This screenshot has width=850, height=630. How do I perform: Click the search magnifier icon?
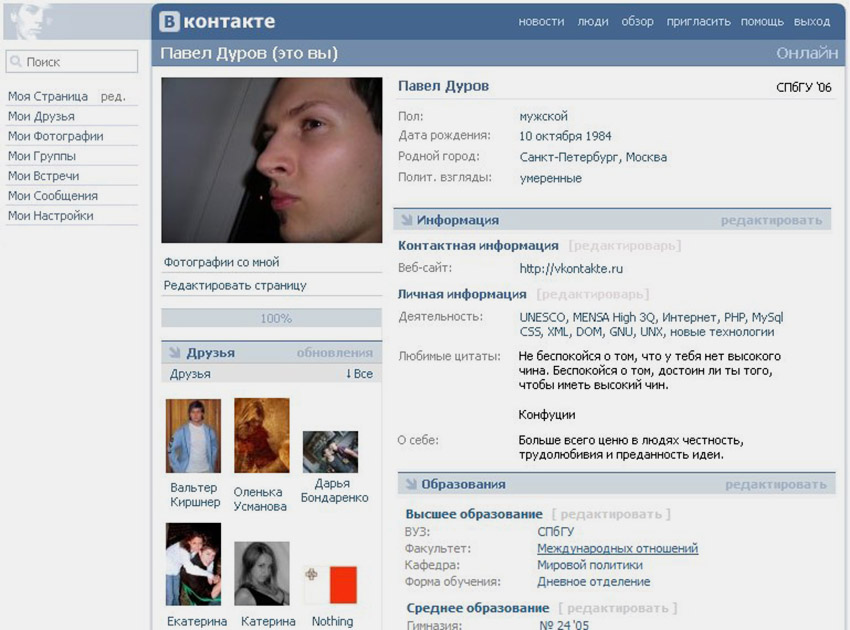tap(16, 61)
